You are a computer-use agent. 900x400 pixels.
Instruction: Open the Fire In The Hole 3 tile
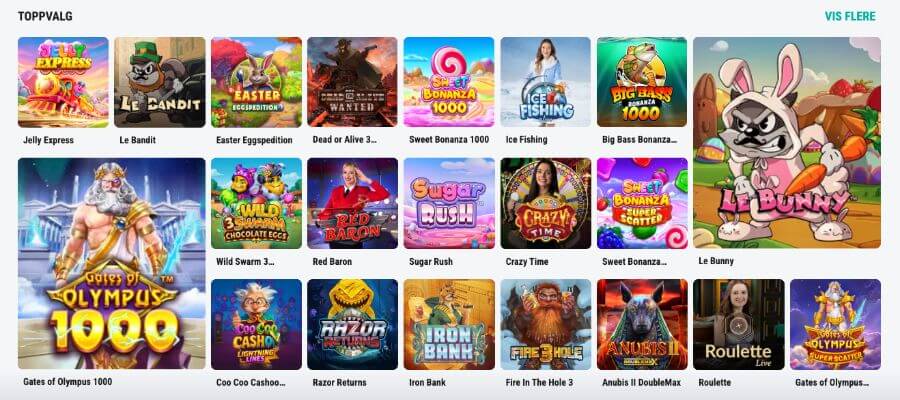tap(545, 324)
